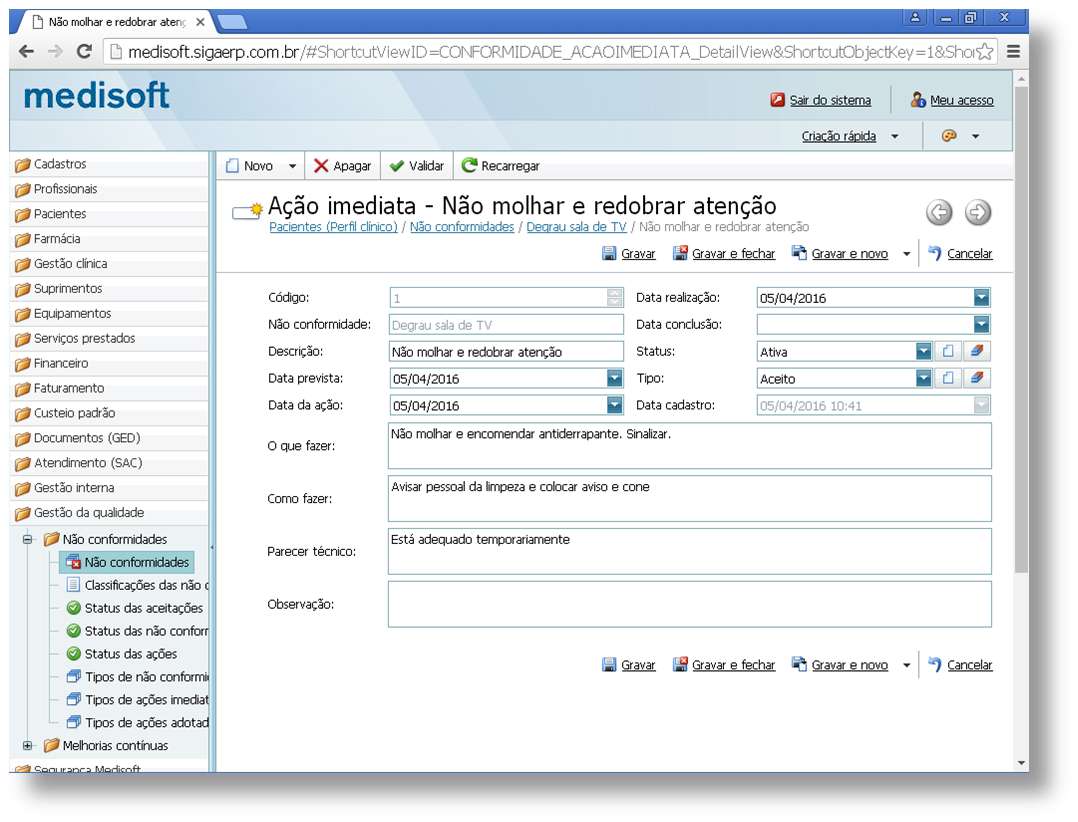Click the page vertical scrollbar down arrow
1078x822 pixels.
pyautogui.click(x=1020, y=763)
